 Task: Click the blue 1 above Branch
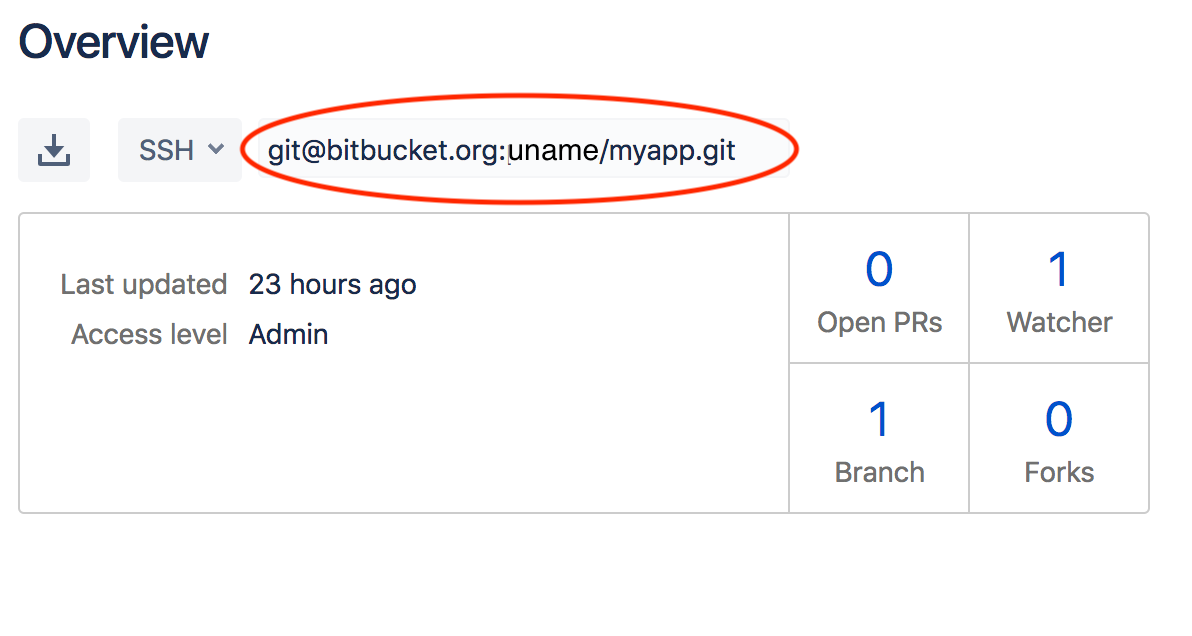(879, 420)
